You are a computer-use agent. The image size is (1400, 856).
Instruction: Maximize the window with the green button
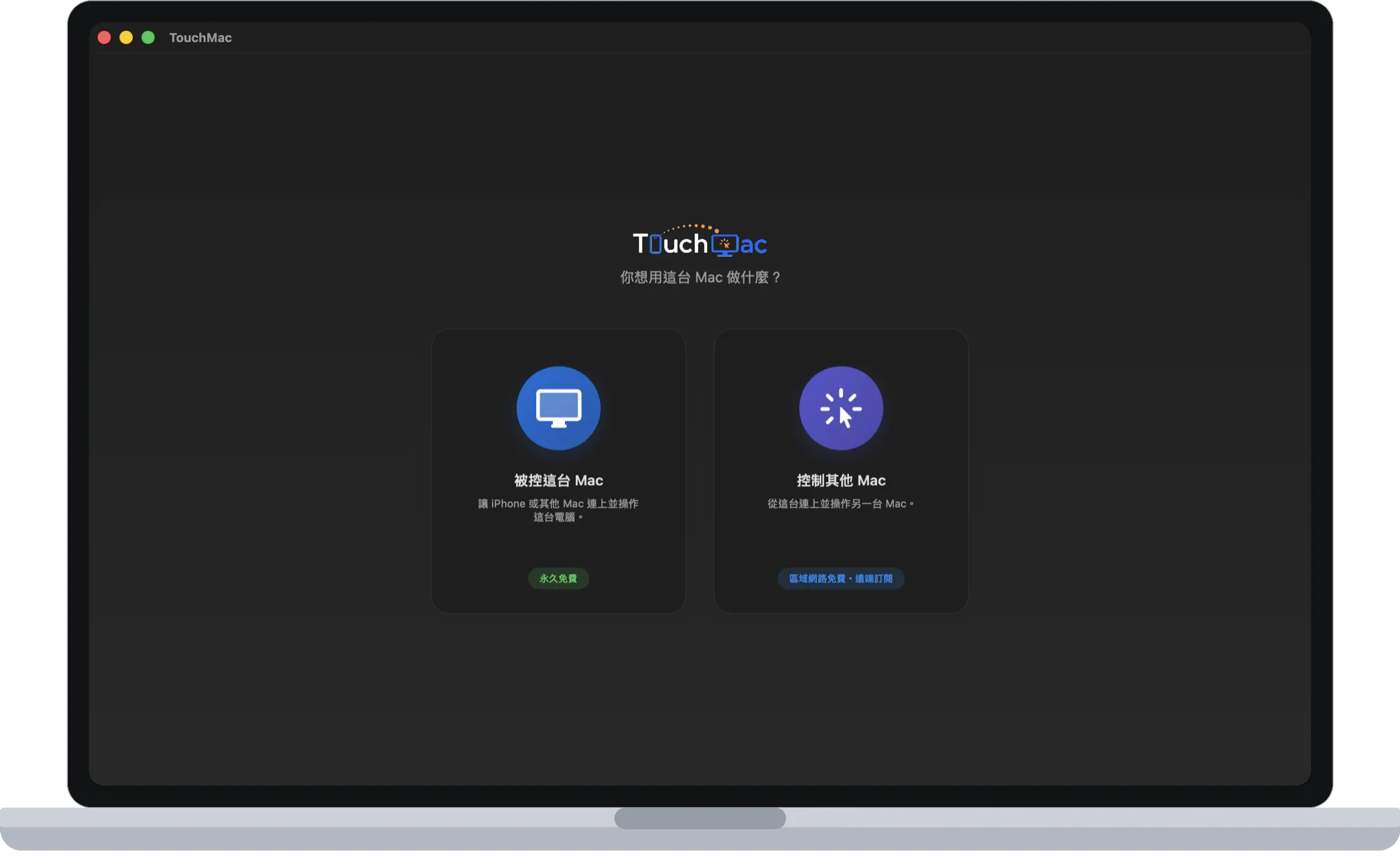point(148,38)
